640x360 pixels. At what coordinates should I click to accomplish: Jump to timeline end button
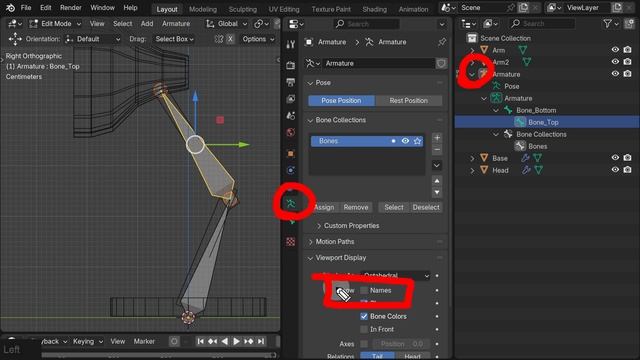(261, 341)
